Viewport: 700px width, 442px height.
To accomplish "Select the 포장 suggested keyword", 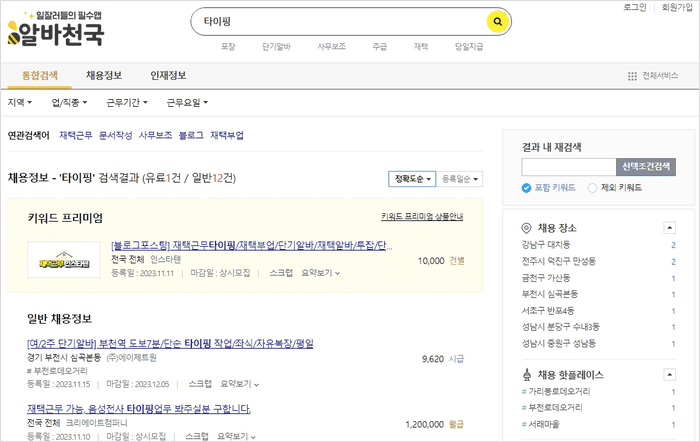I will [228, 46].
